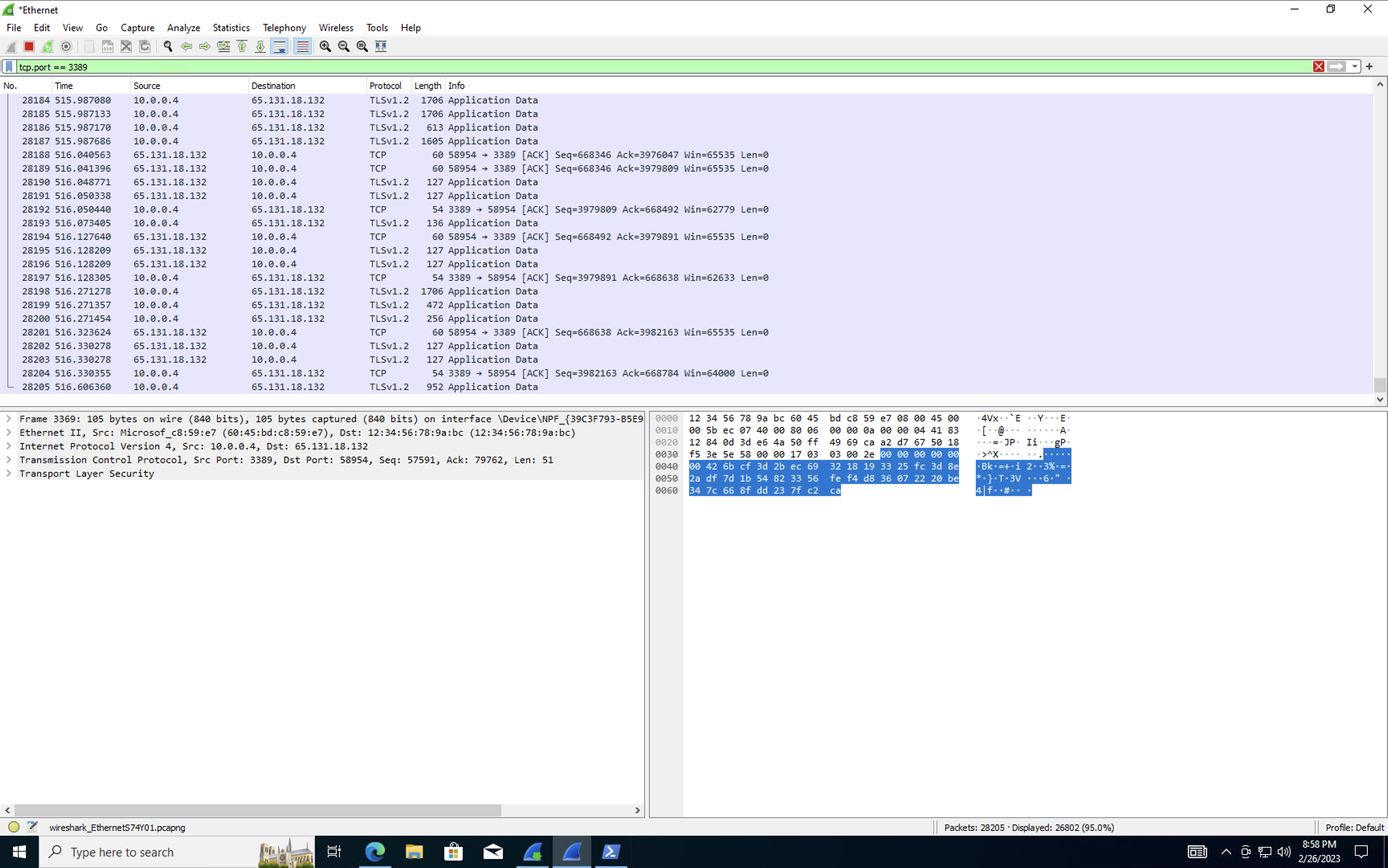Zoom in on the packet list text
The image size is (1388, 868).
(x=325, y=47)
